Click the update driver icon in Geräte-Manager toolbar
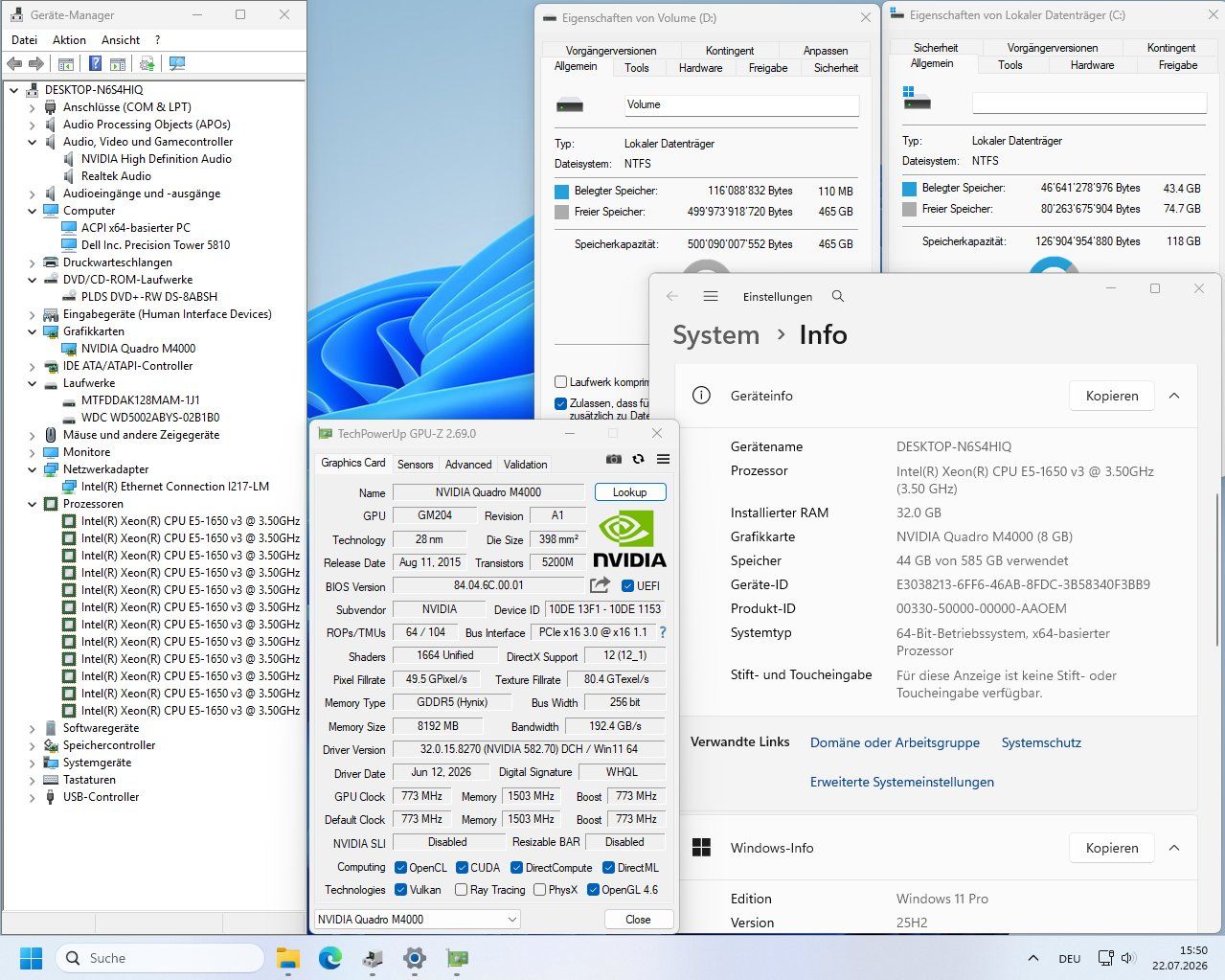 tap(147, 63)
